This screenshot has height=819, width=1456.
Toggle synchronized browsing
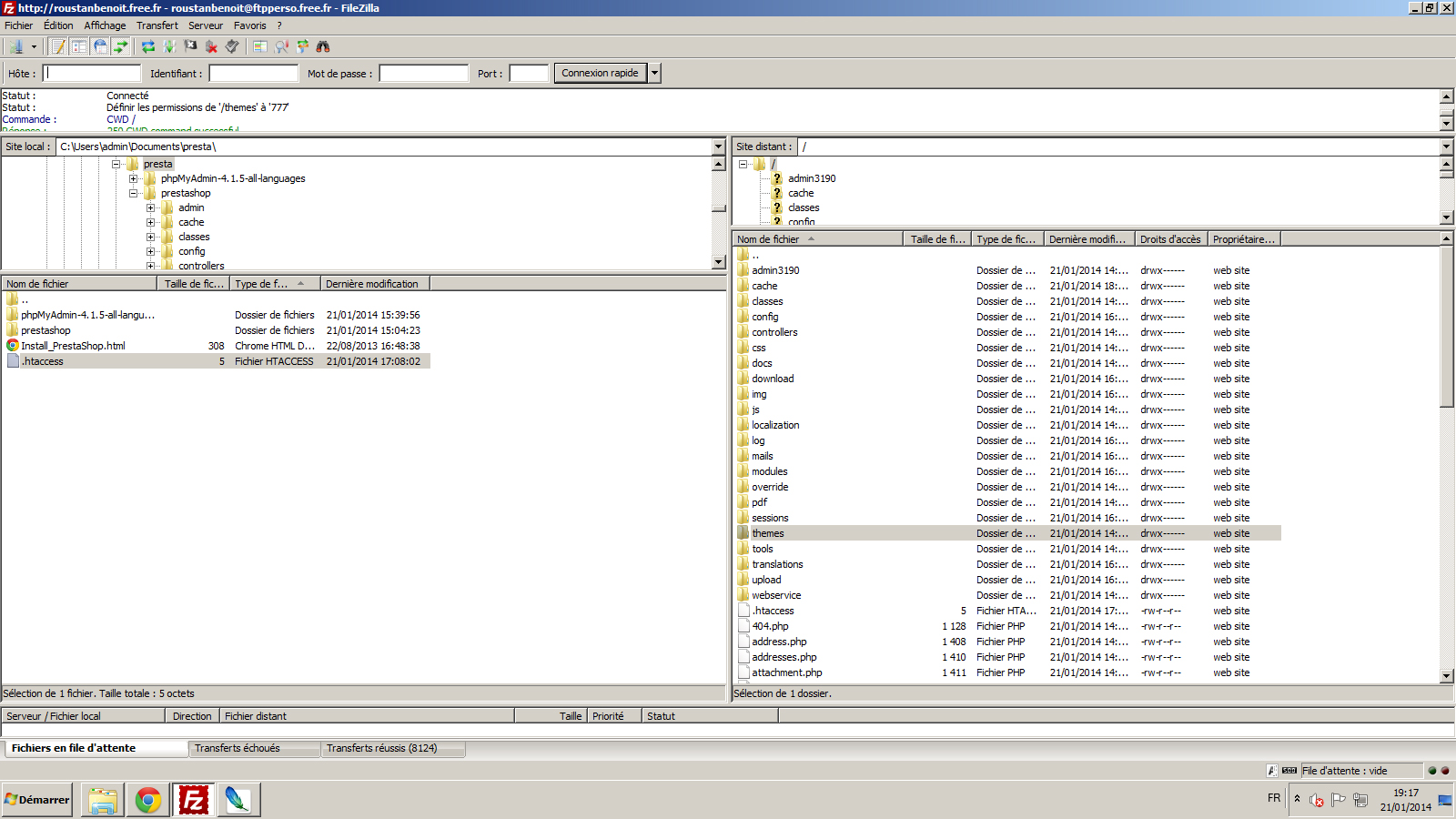pyautogui.click(x=302, y=46)
